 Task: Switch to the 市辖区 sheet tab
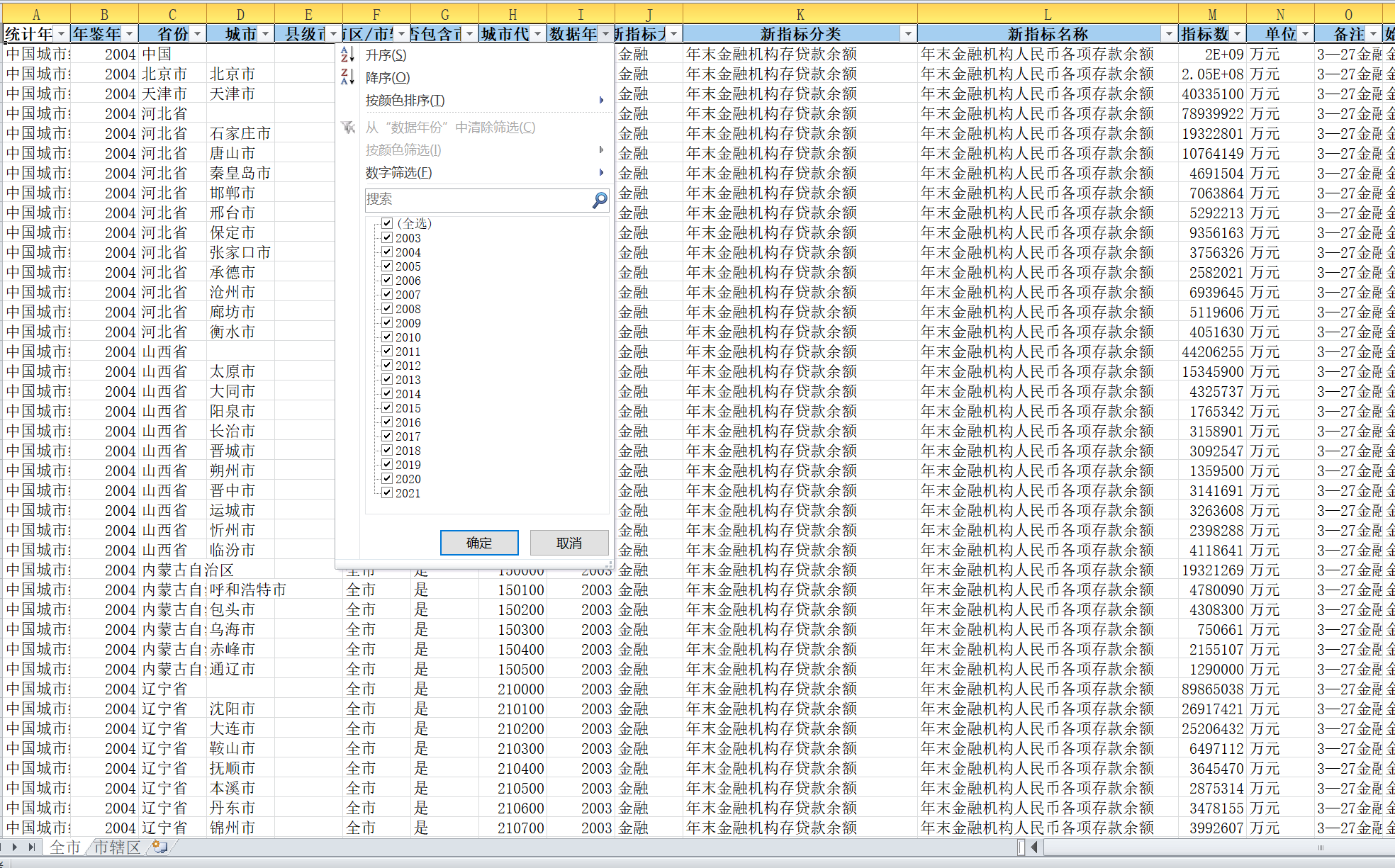117,847
